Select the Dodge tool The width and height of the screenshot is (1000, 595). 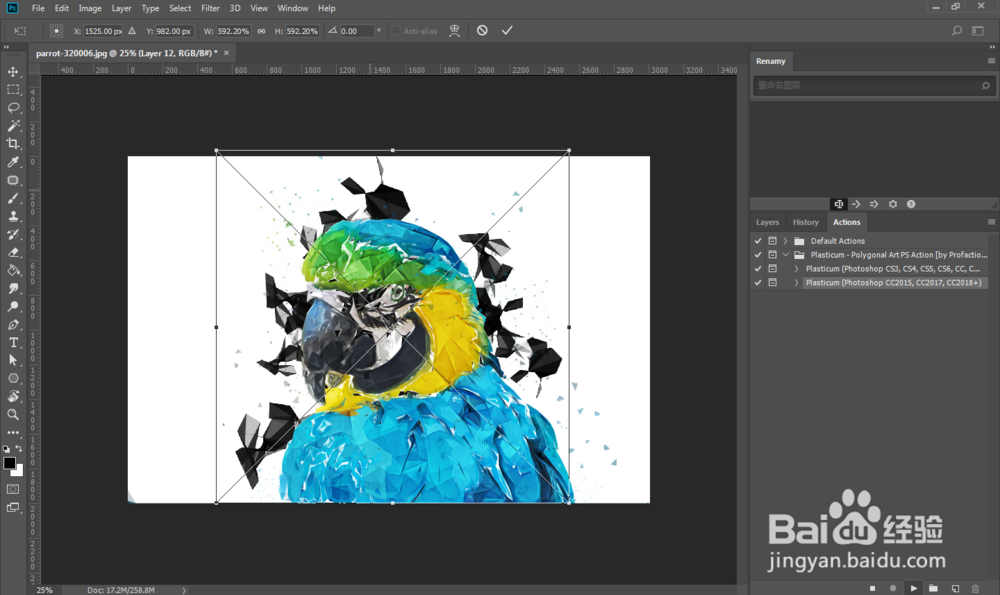click(13, 307)
